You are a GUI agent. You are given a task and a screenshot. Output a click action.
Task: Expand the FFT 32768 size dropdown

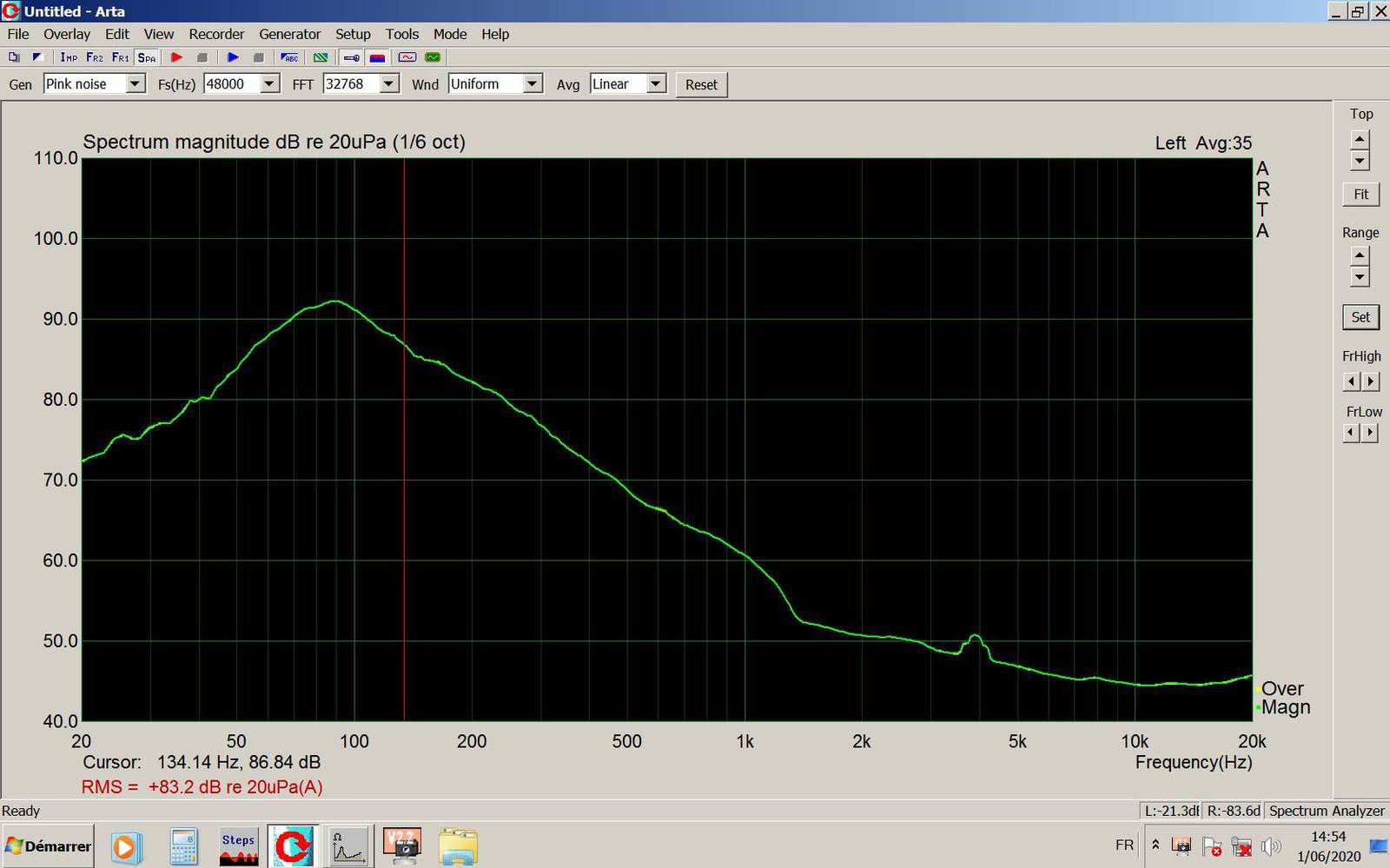click(x=389, y=83)
